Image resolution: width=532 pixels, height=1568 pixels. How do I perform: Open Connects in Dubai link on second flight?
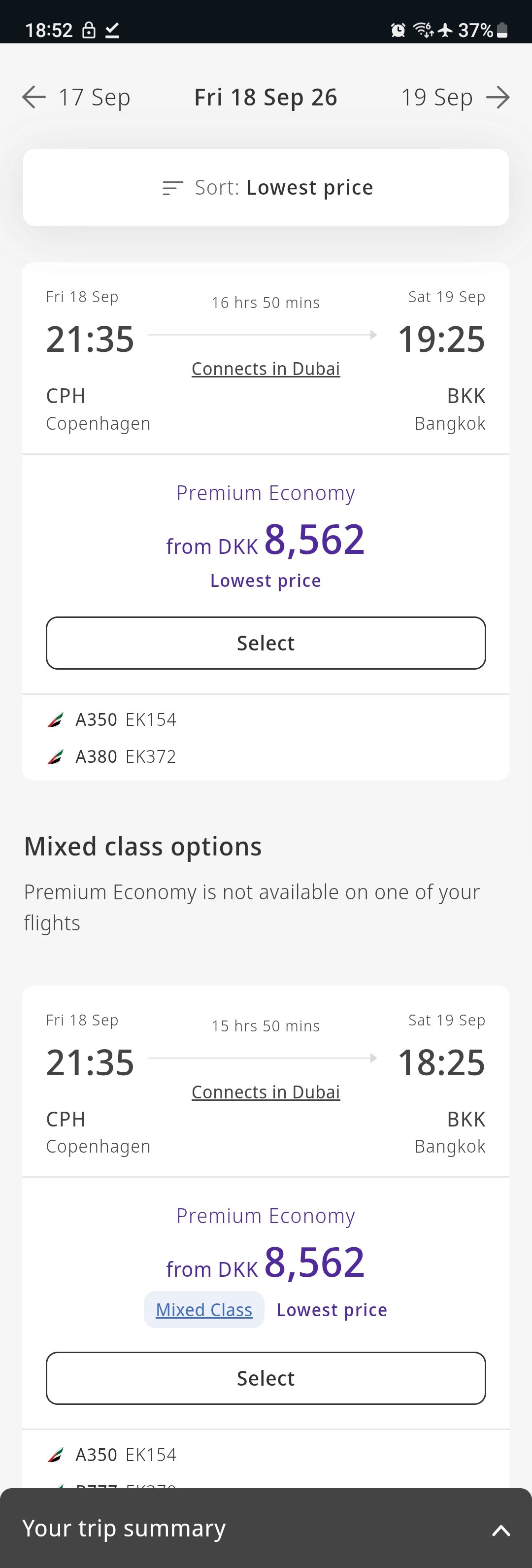(x=266, y=1092)
